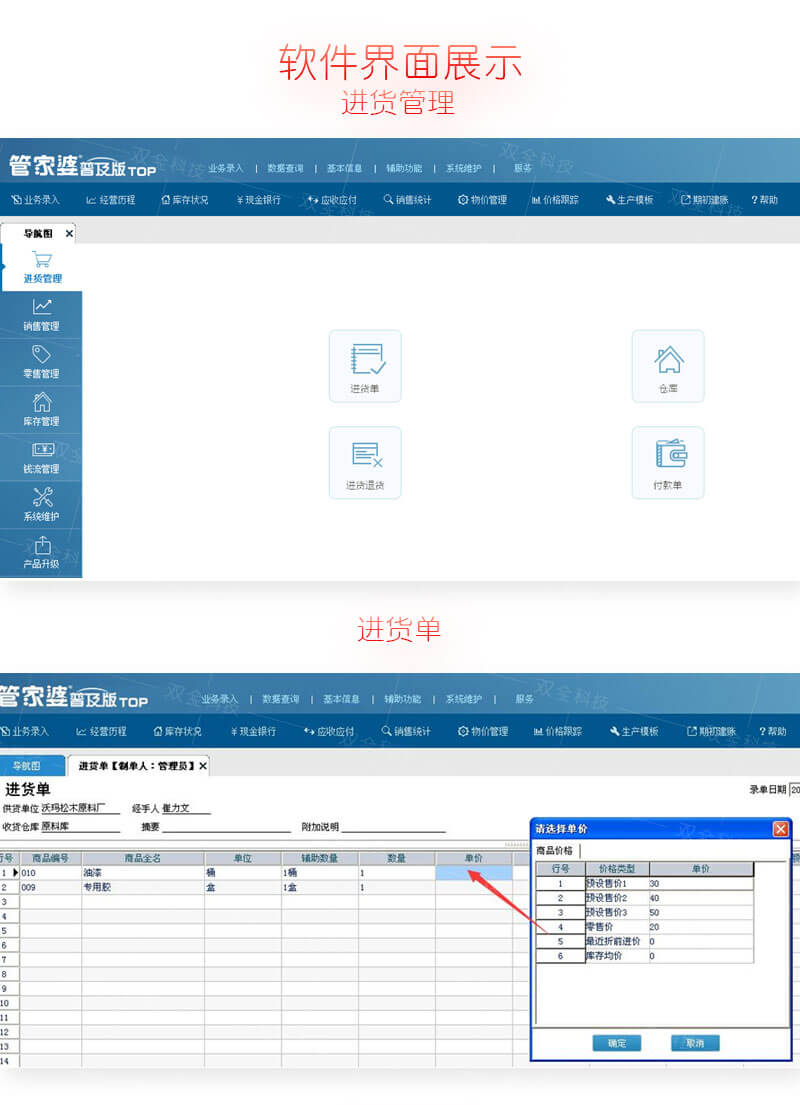
Task: Click the 附加说明 input field
Action: 393,827
